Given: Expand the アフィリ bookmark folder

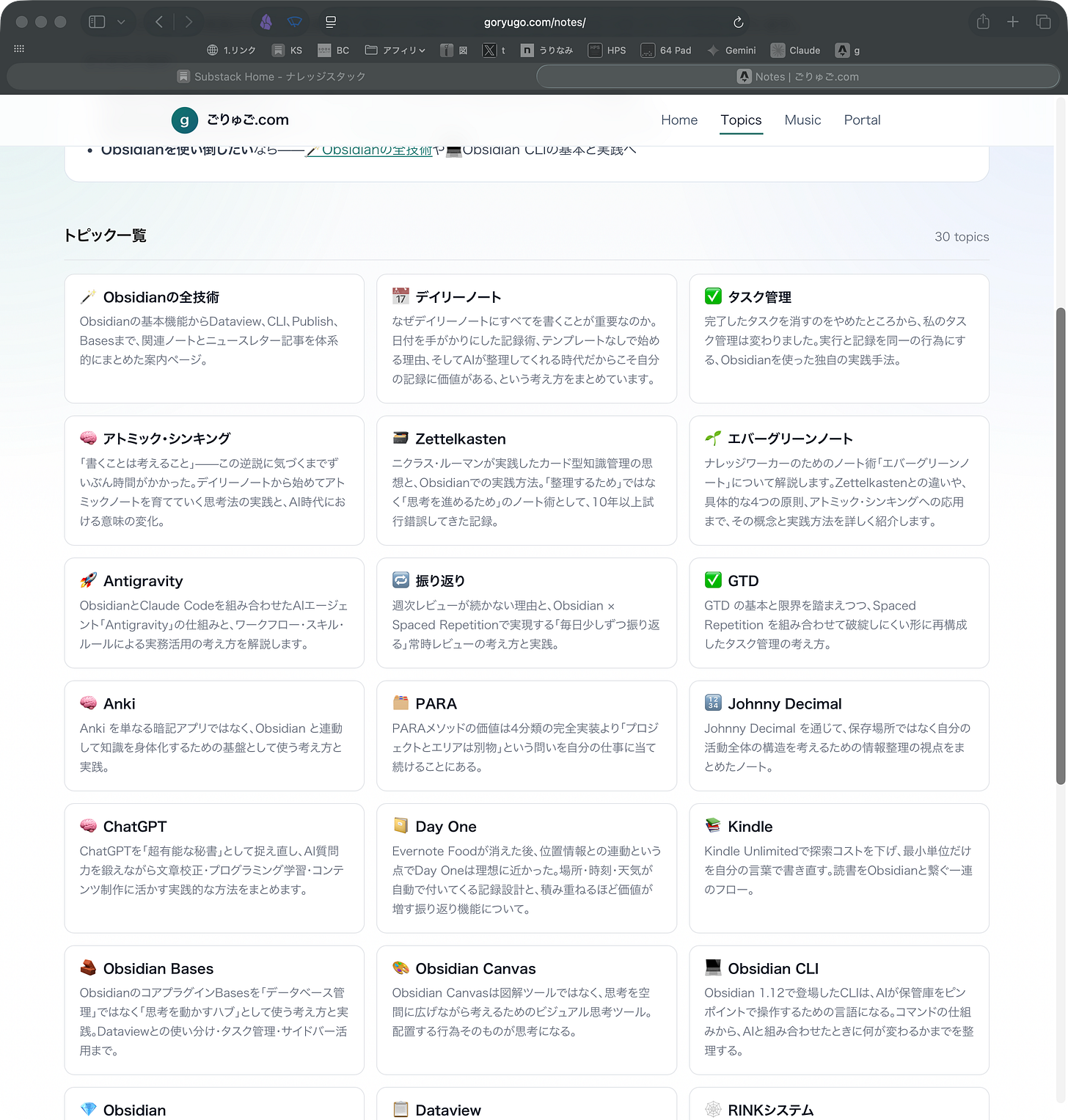Looking at the screenshot, I should [395, 50].
